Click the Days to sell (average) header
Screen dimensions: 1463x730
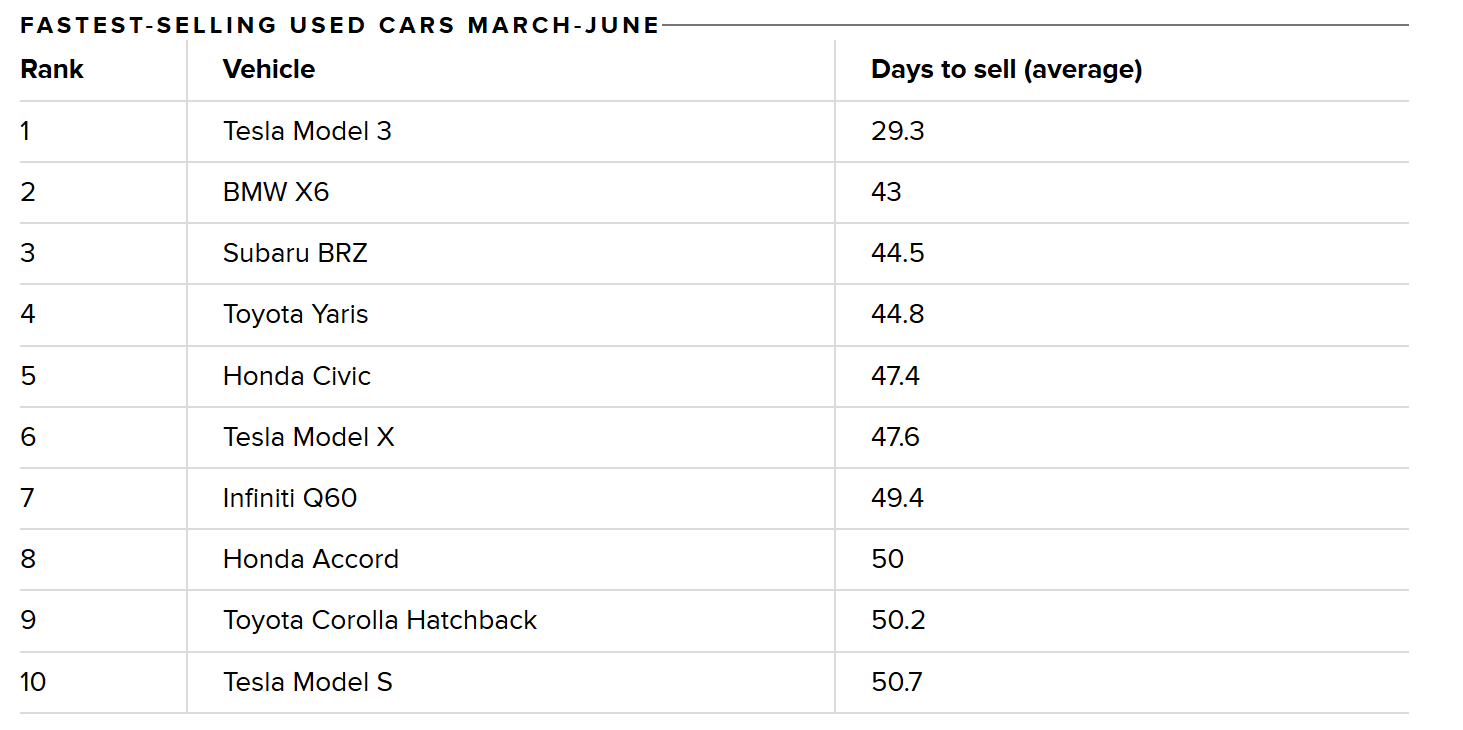click(1006, 69)
